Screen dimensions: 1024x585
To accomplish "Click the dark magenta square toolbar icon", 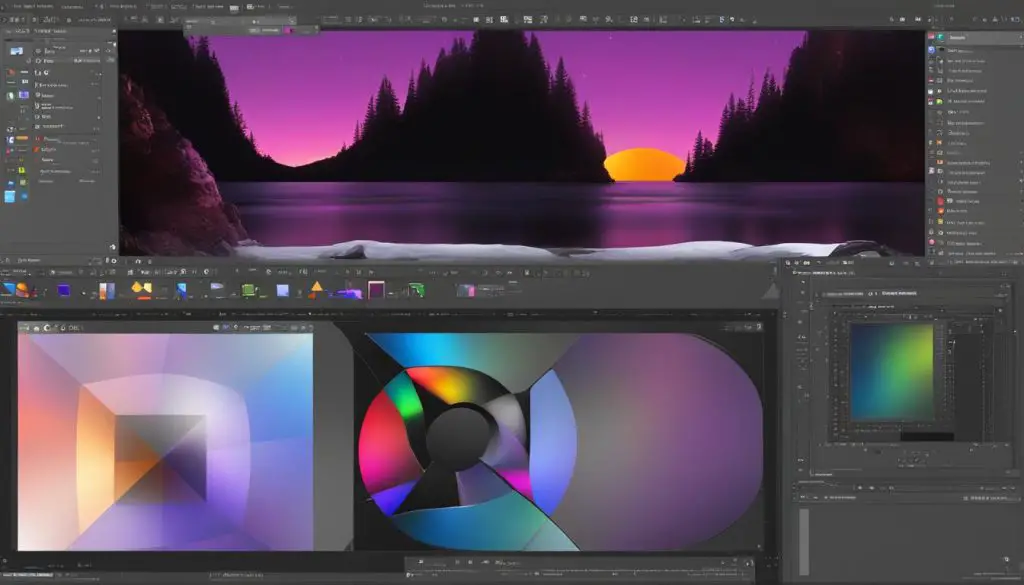I will [x=376, y=290].
